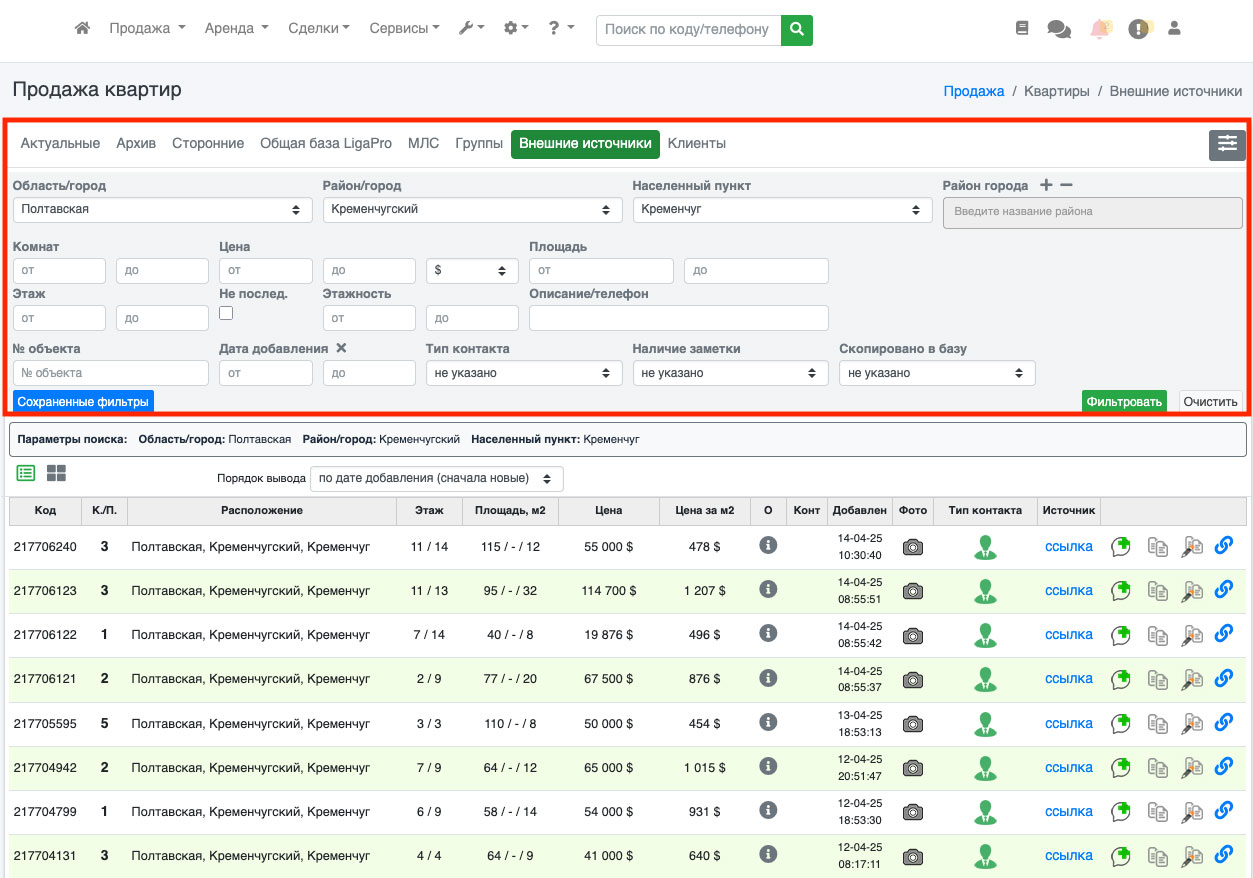
Task: Clear date with X near Дата добавления
Action: pos(341,348)
